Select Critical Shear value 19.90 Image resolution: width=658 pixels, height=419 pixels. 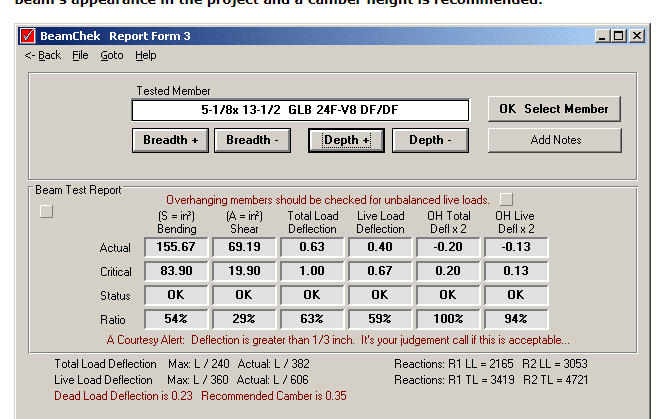click(x=244, y=271)
